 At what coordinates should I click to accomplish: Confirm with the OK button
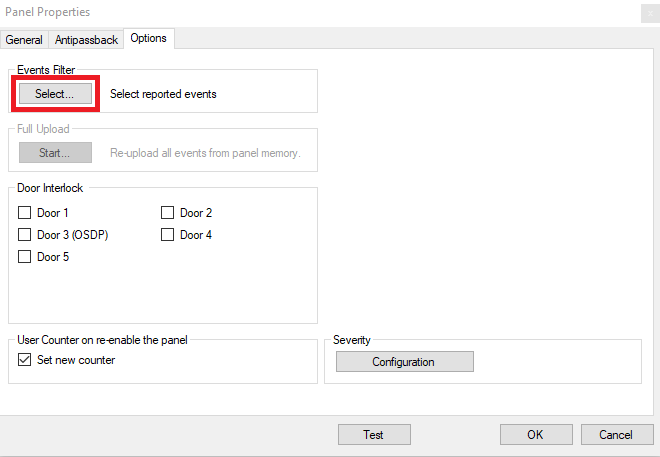[x=536, y=434]
